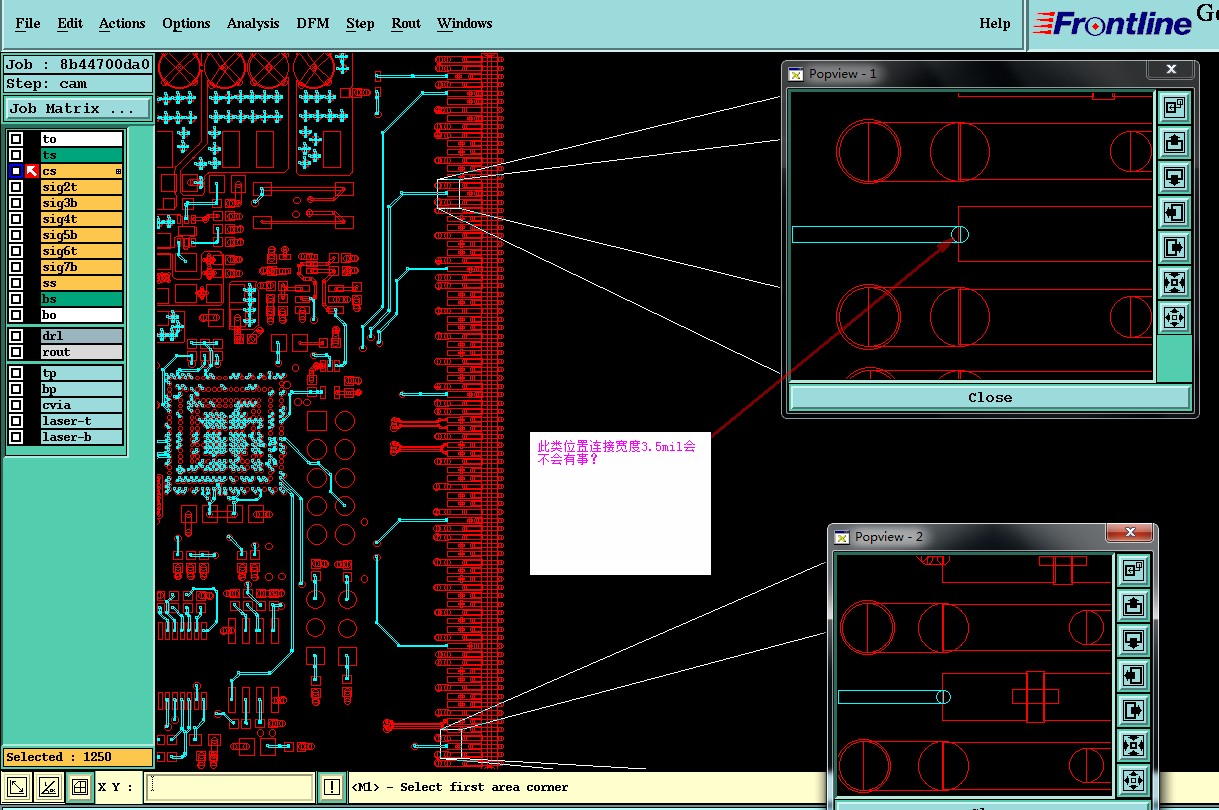Open the Options menu
1219x810 pixels.
[186, 23]
